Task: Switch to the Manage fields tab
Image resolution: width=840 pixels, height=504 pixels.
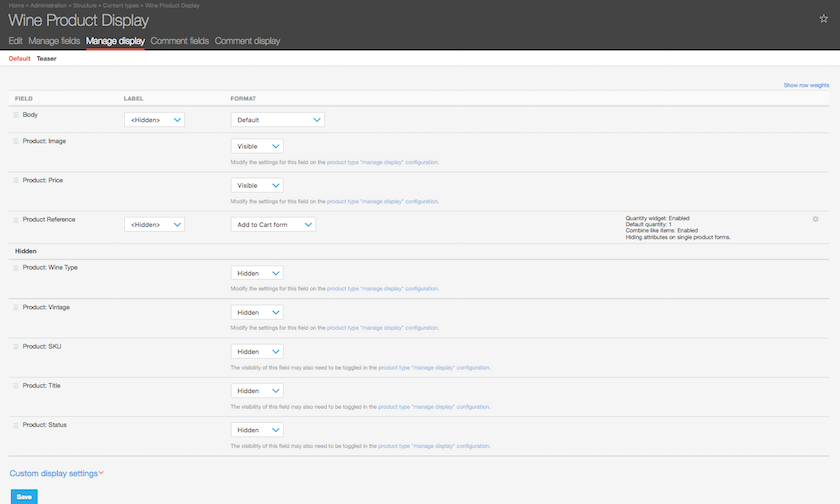Action: (x=55, y=41)
